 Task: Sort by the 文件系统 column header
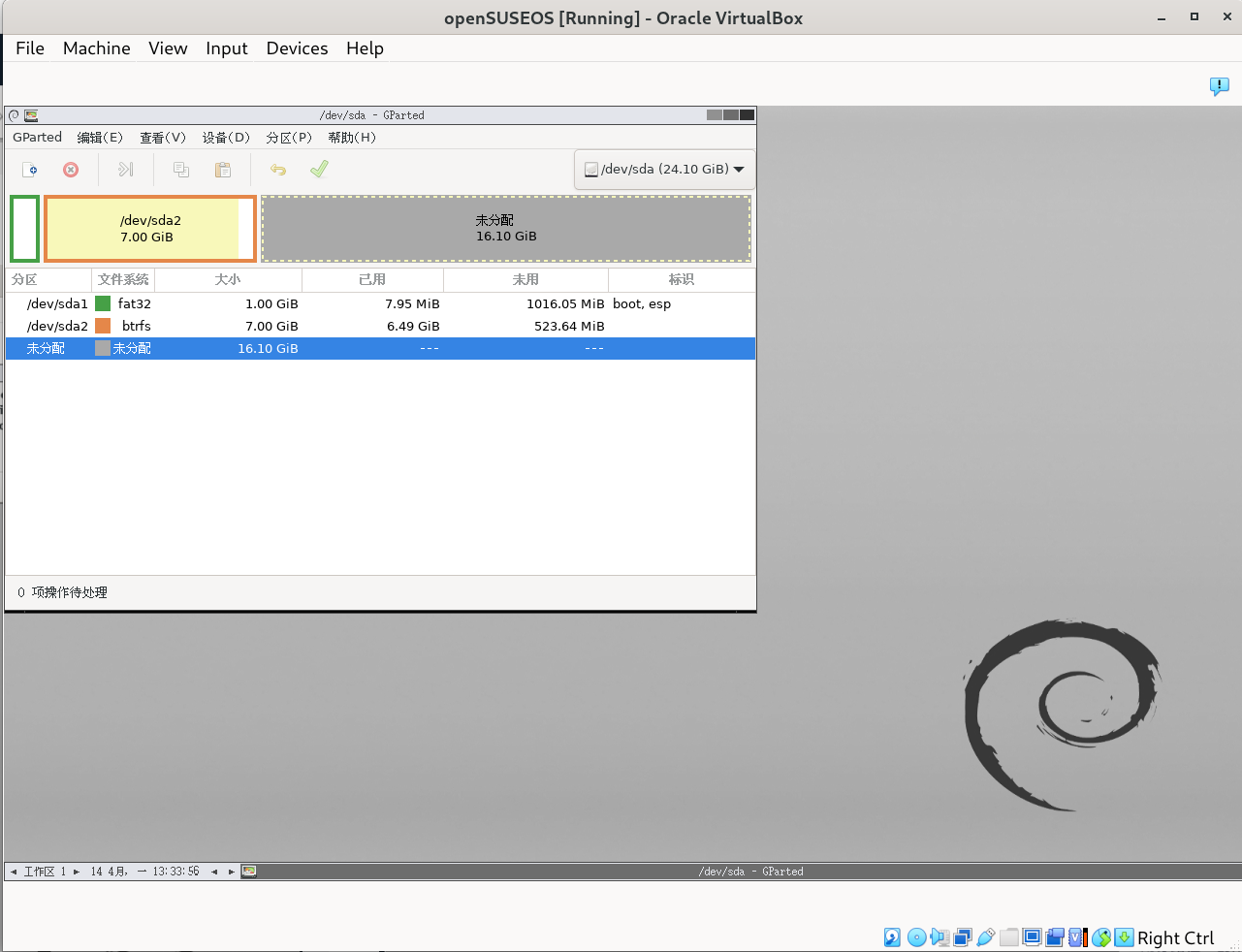(123, 279)
